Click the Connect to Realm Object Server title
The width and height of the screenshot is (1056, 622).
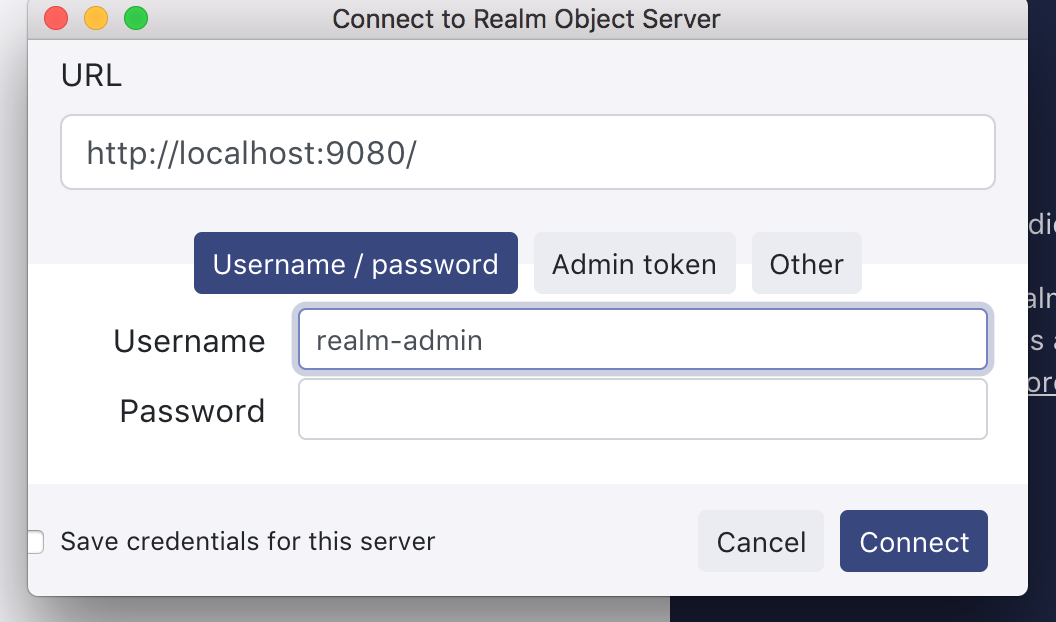tap(527, 18)
